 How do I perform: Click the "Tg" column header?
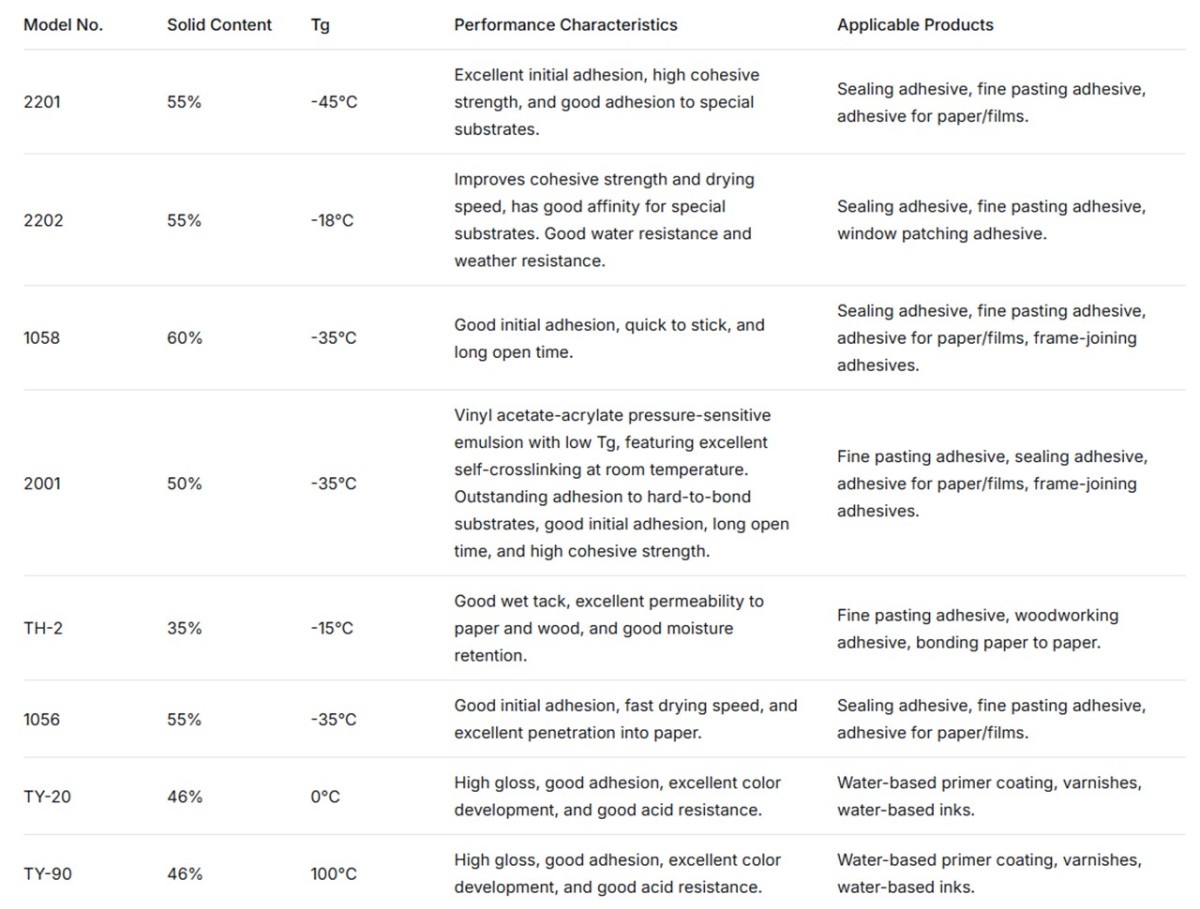320,25
